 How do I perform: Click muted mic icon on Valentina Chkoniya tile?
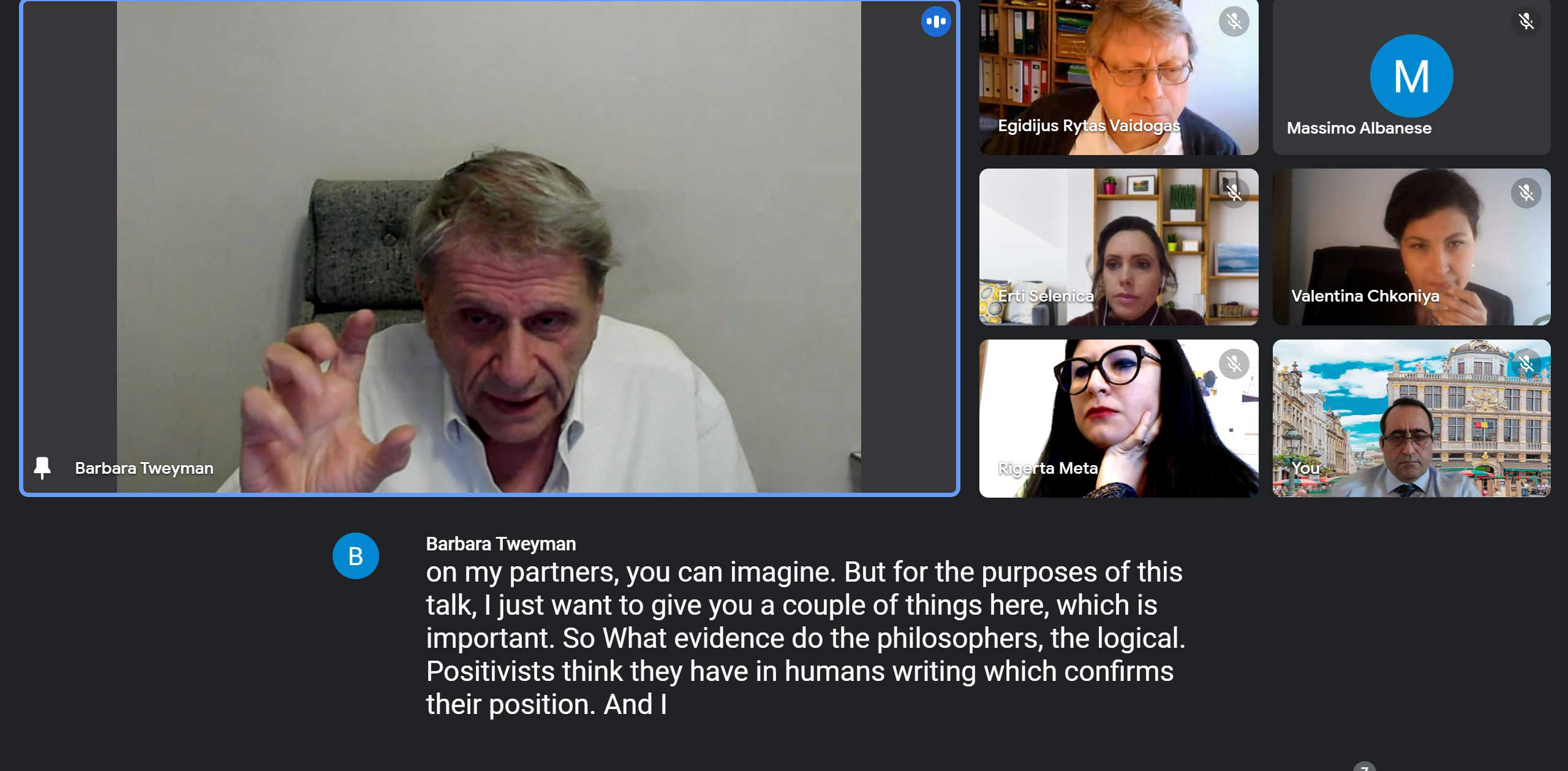[1526, 193]
